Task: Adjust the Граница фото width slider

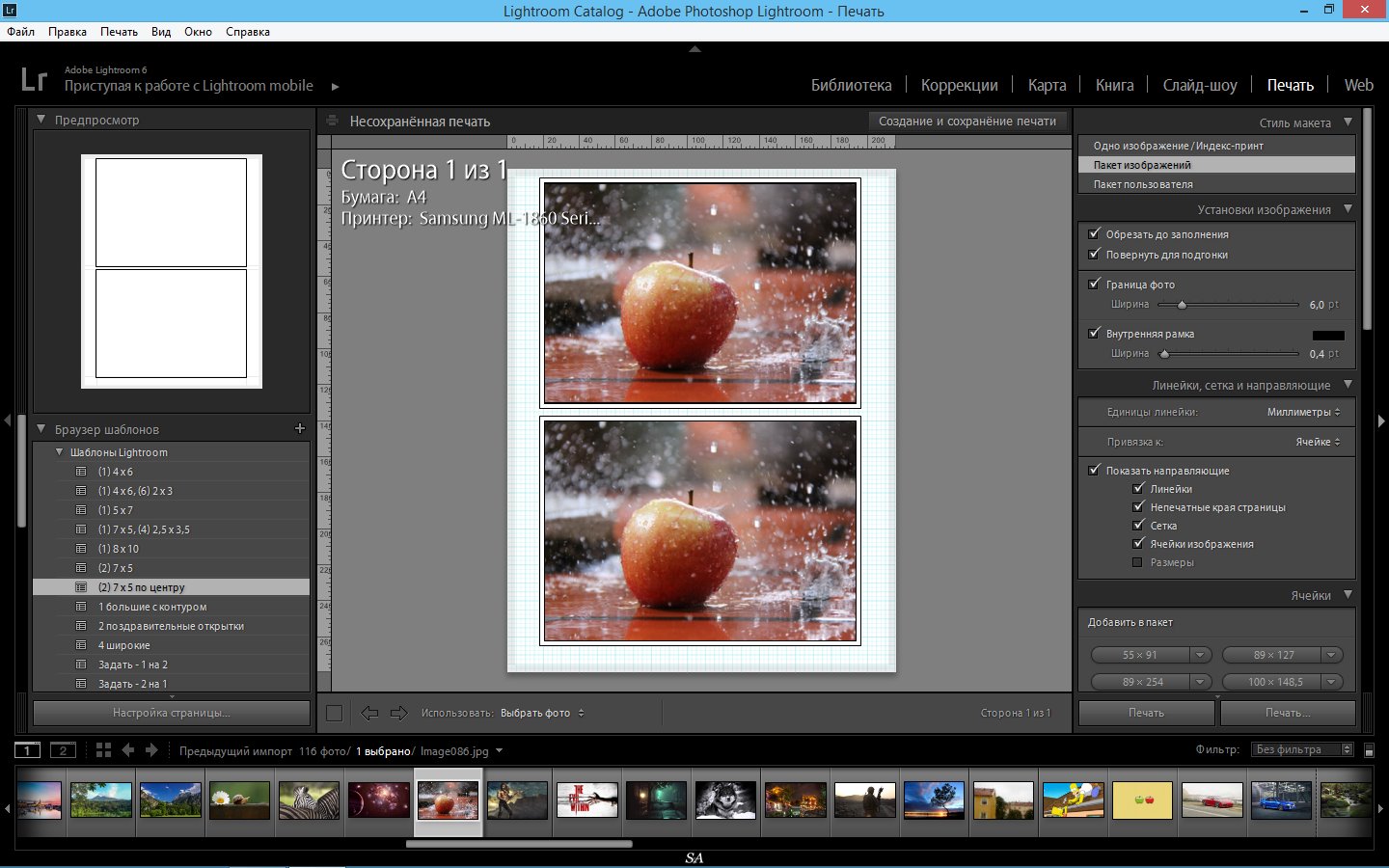Action: click(x=1182, y=305)
